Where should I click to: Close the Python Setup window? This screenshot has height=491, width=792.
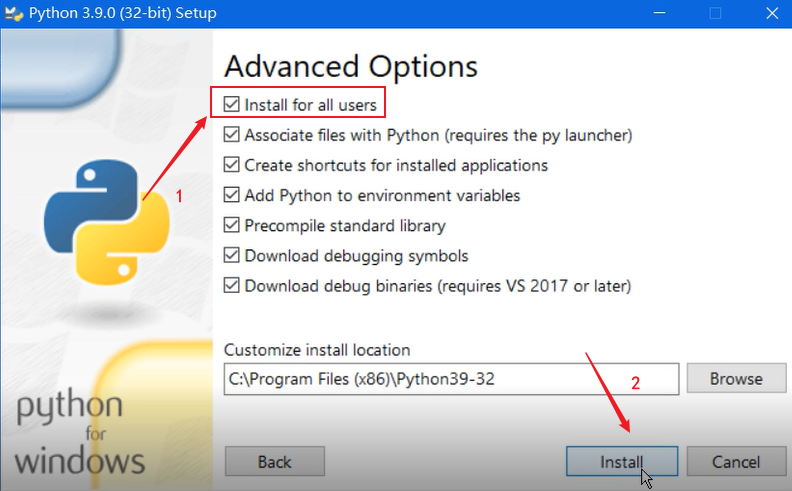click(768, 14)
